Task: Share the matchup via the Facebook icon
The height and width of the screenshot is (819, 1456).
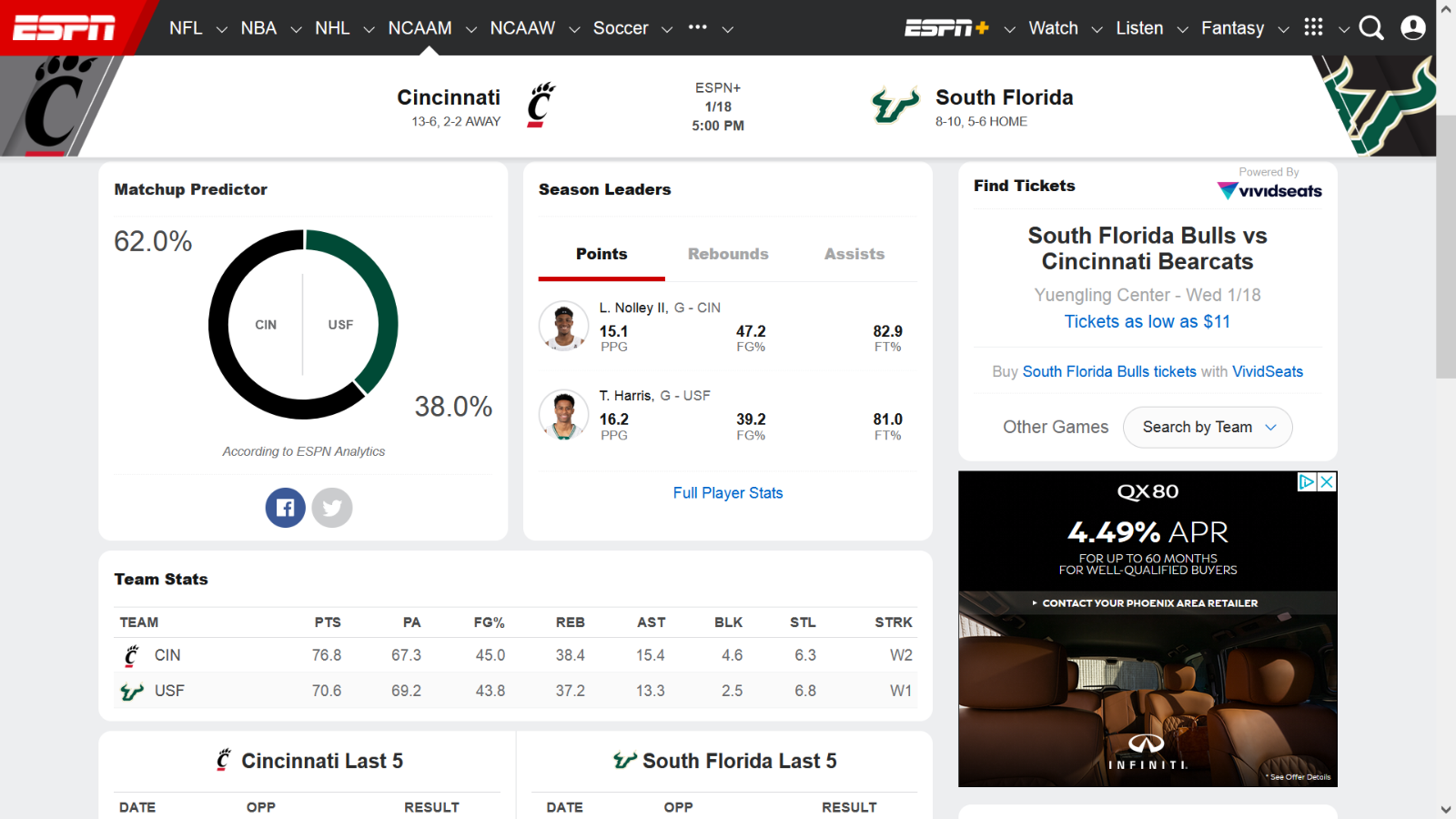Action: click(x=285, y=507)
